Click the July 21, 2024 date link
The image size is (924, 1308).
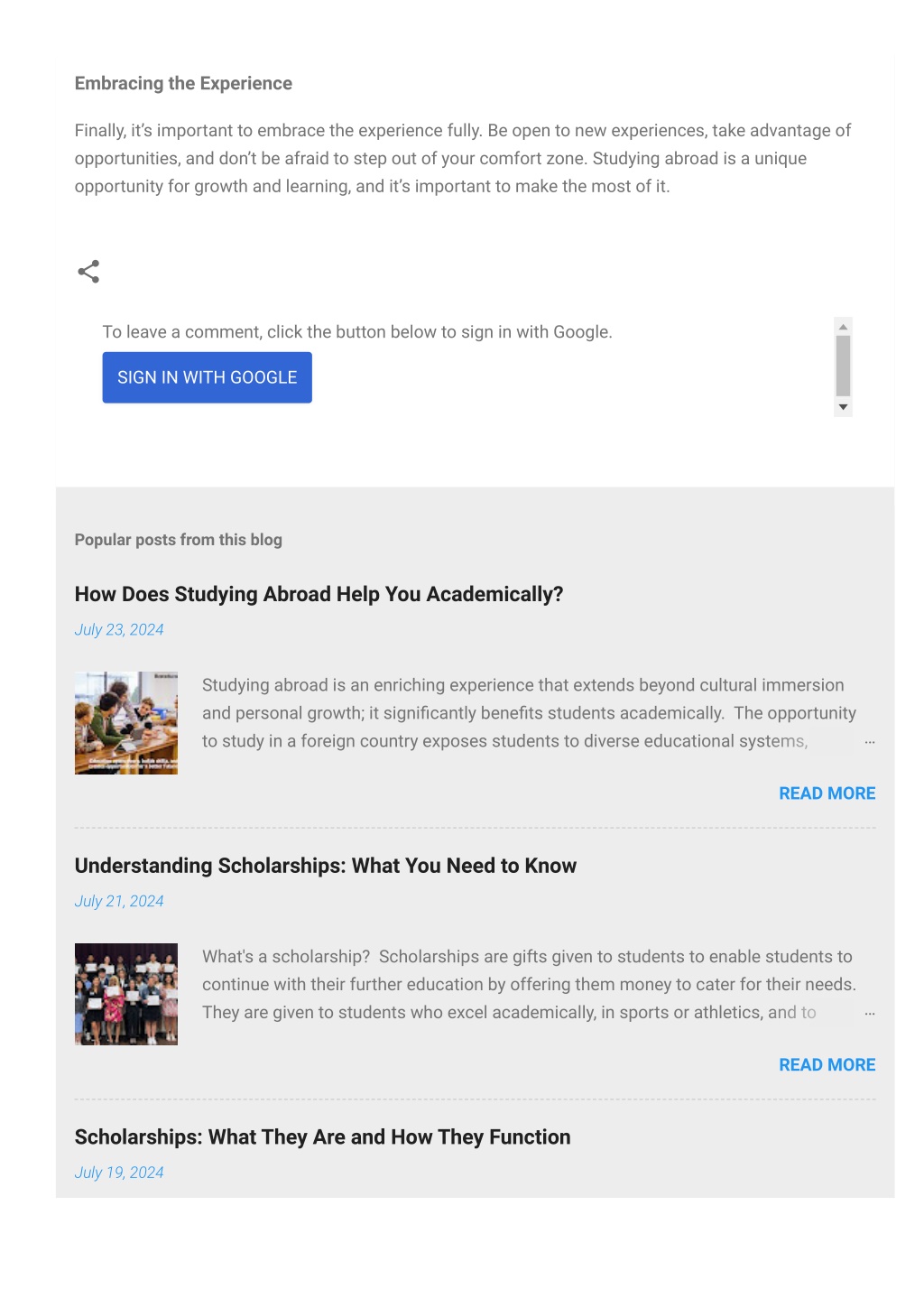(119, 902)
